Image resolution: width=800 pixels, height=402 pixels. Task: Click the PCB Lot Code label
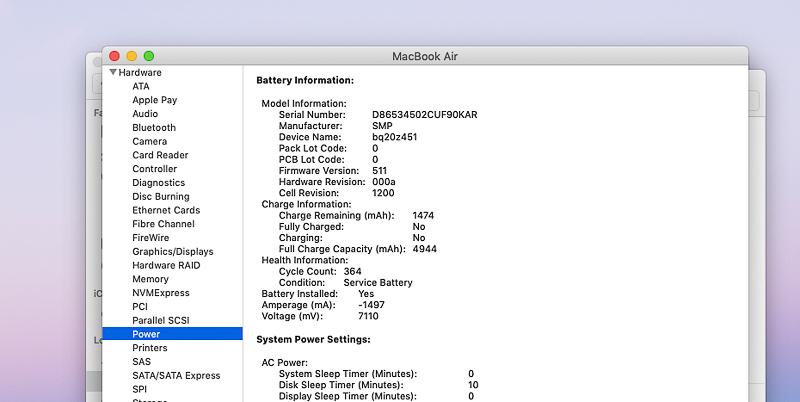312,160
